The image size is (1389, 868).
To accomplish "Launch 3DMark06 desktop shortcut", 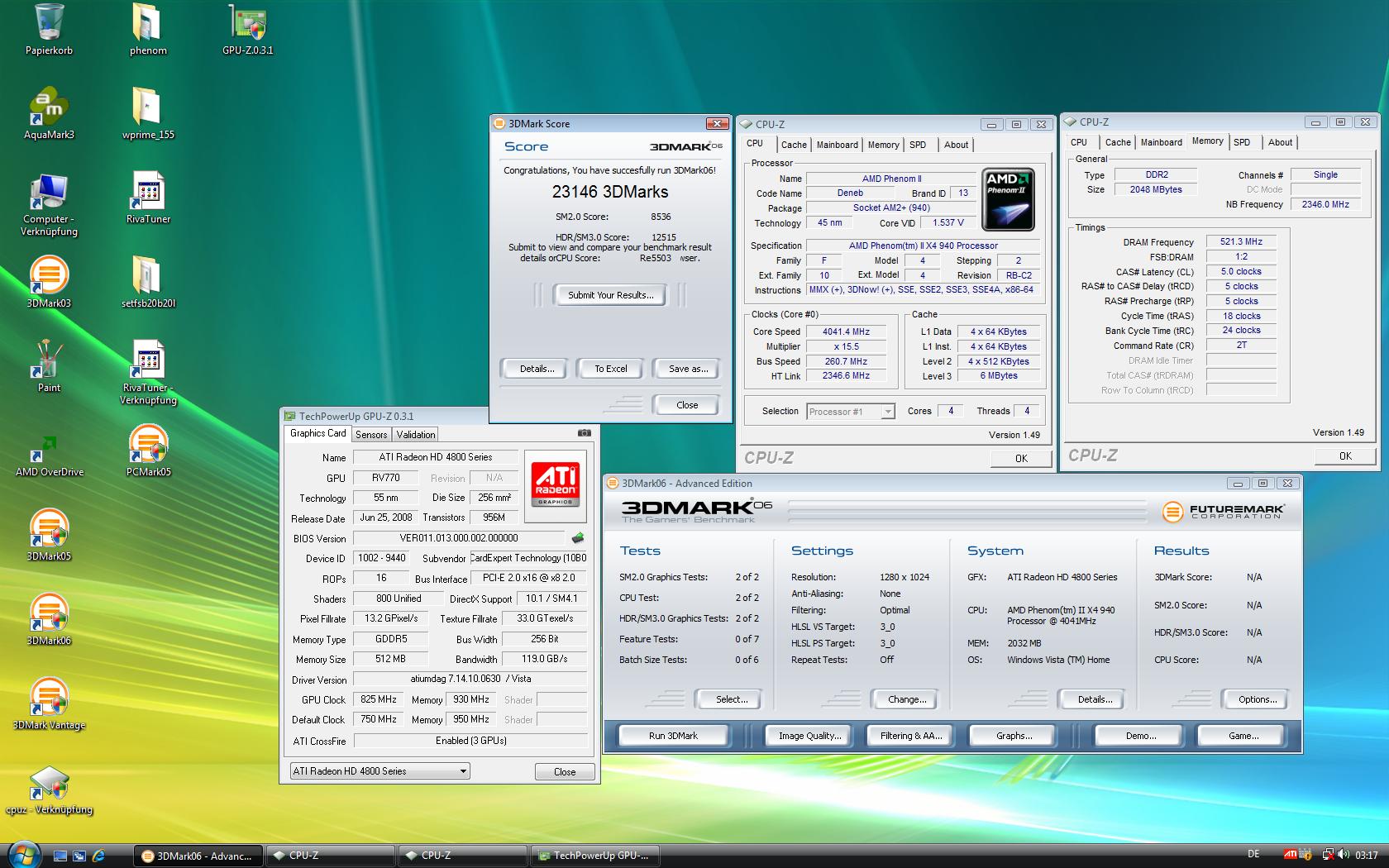I will (49, 620).
